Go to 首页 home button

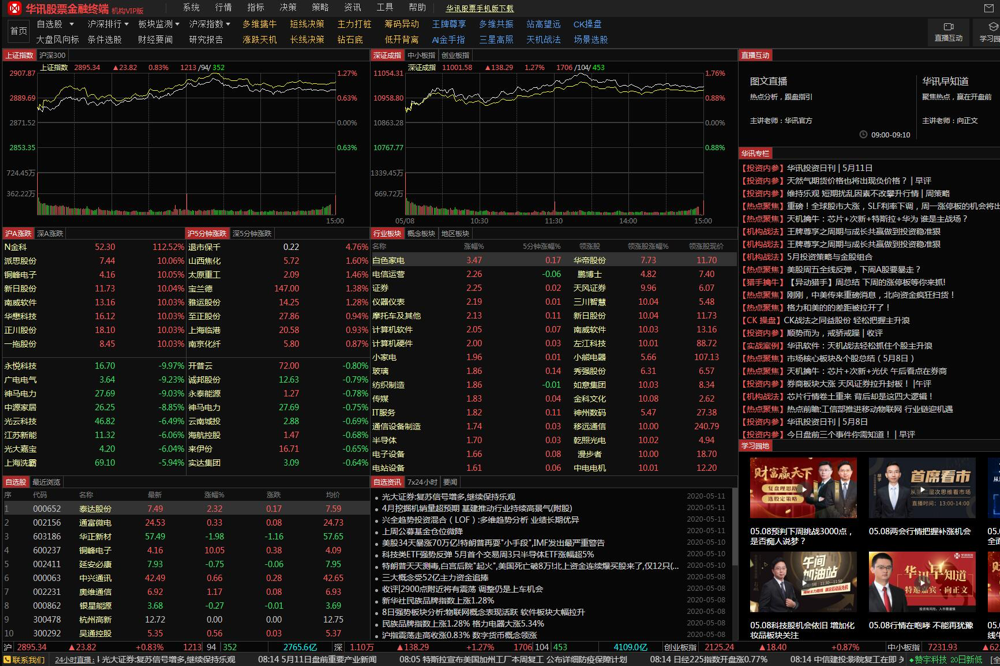point(18,31)
